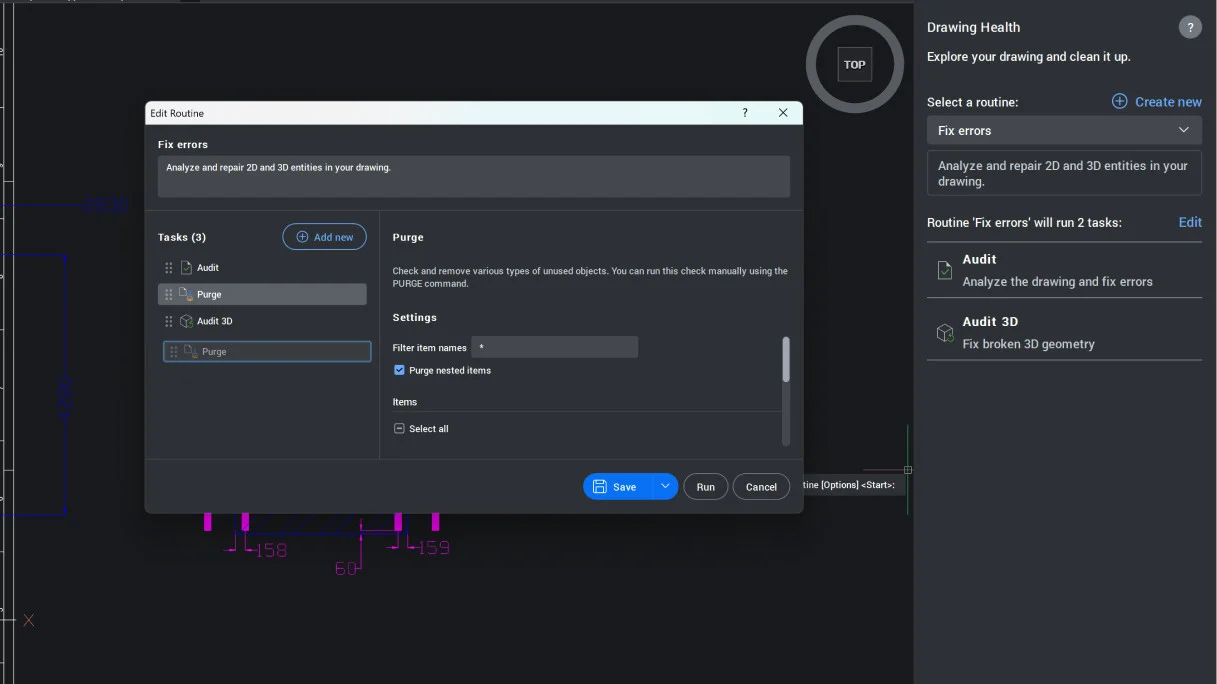Click the 159 dimension text in drawing
Screen dimensions: 1217x684
point(433,548)
